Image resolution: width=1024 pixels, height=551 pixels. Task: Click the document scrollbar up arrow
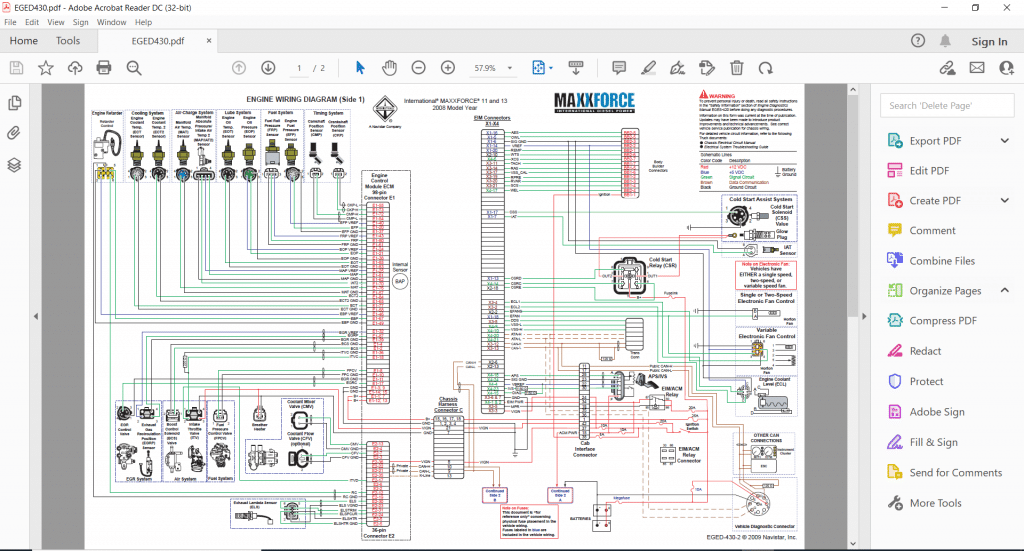click(x=853, y=89)
